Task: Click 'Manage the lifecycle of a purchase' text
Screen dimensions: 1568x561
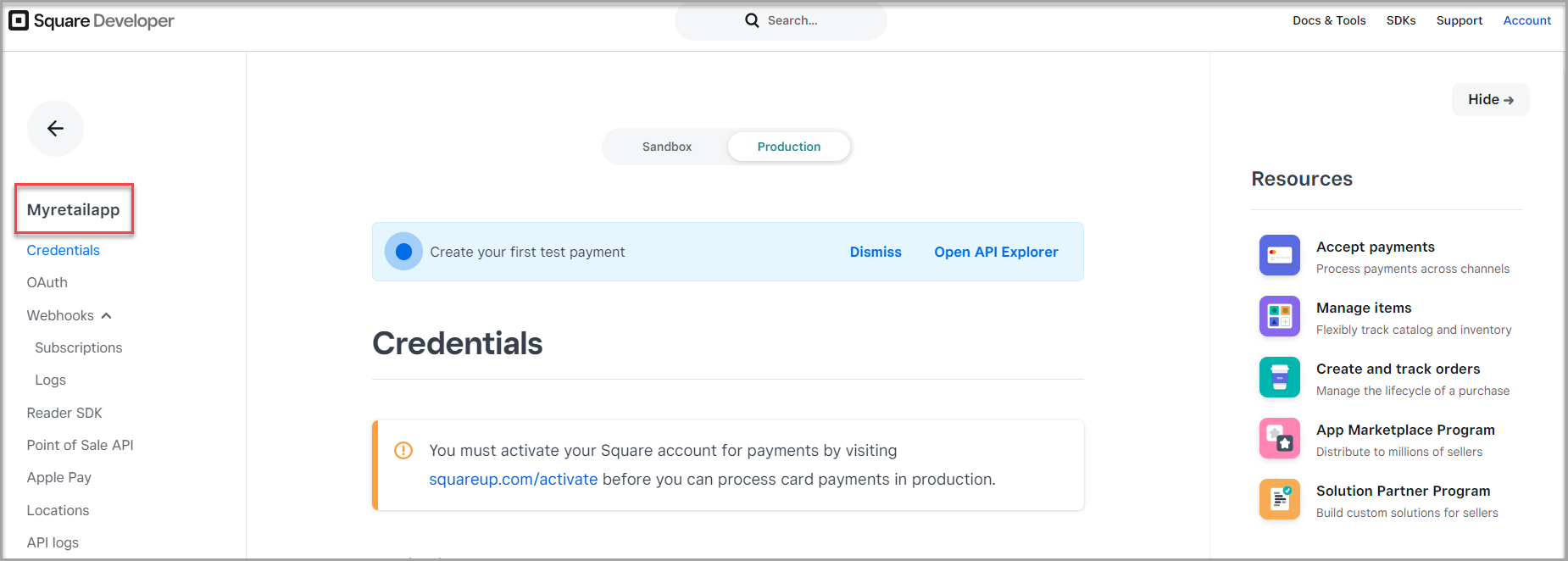Action: tap(1413, 391)
